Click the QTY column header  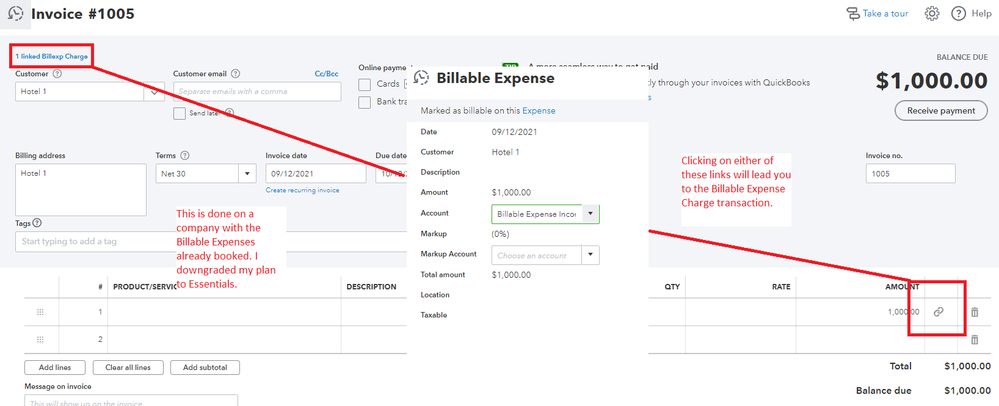tap(672, 287)
